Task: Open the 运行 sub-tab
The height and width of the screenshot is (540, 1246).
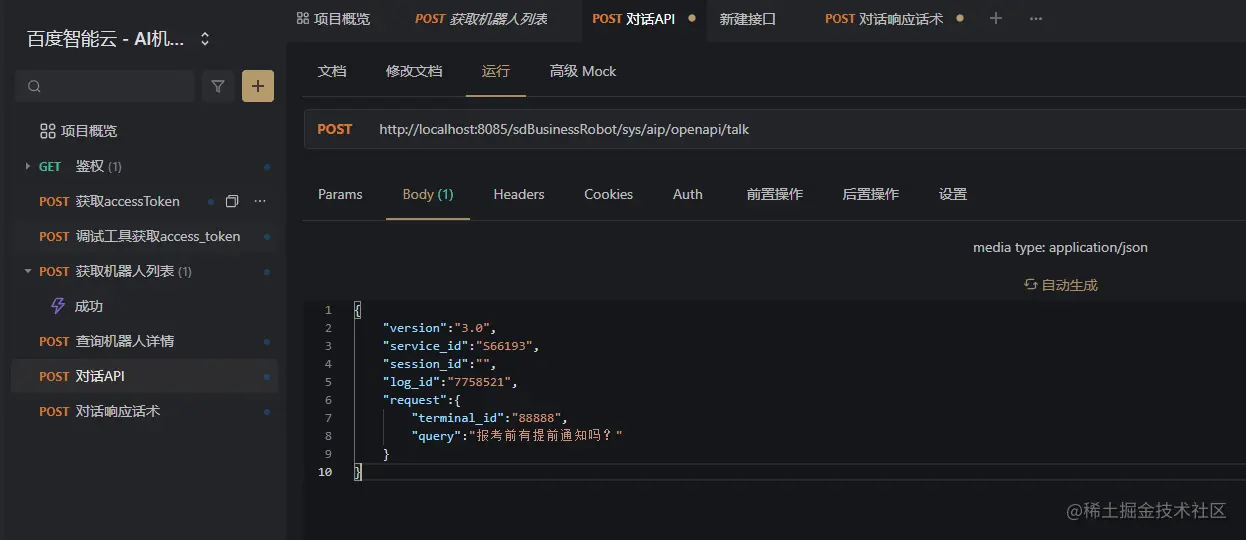Action: 496,71
